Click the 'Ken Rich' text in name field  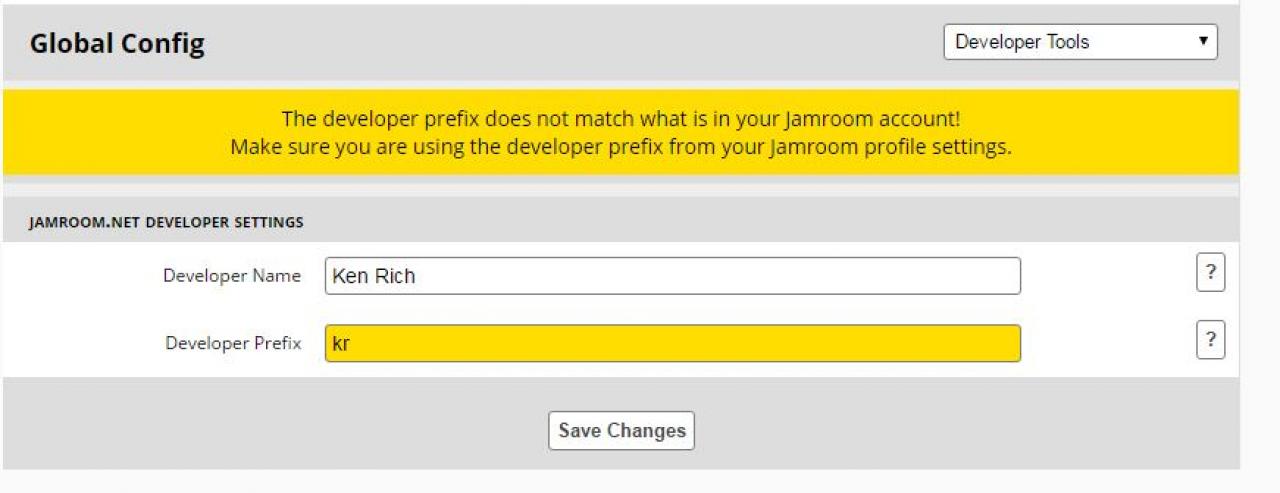click(x=373, y=277)
